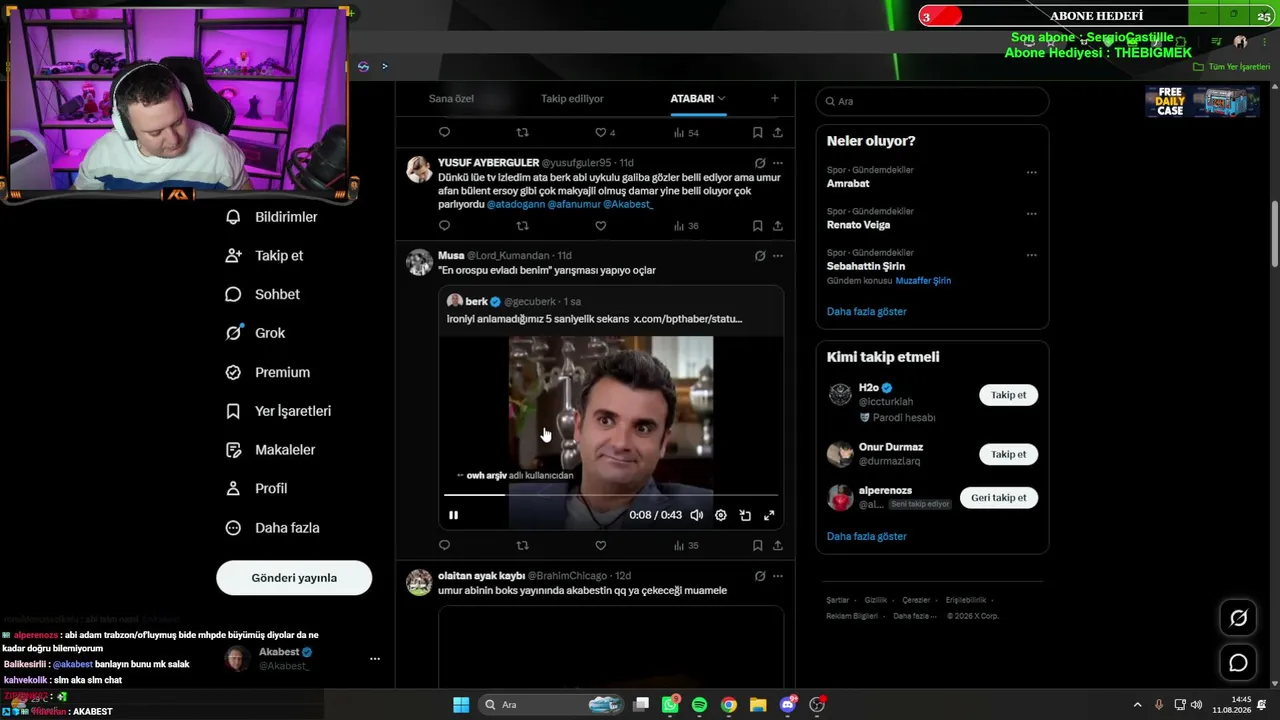Add a new tab with the plus icon
Viewport: 1280px width, 720px height.
point(774,98)
